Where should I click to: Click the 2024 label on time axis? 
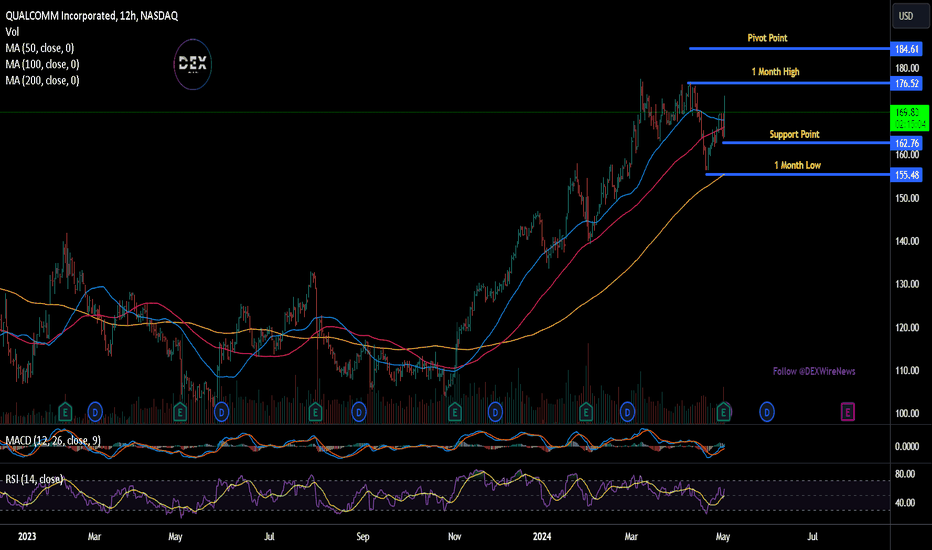[541, 536]
